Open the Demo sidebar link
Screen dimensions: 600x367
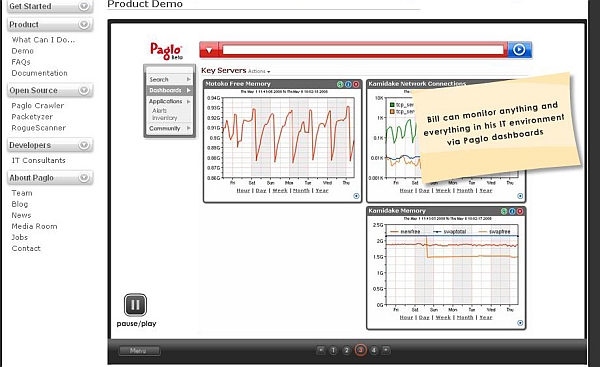[23, 51]
